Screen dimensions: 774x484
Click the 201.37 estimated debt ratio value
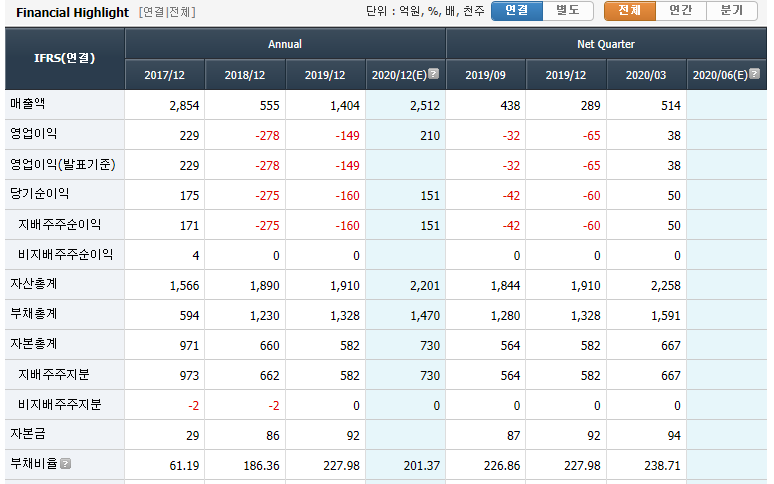[422, 466]
